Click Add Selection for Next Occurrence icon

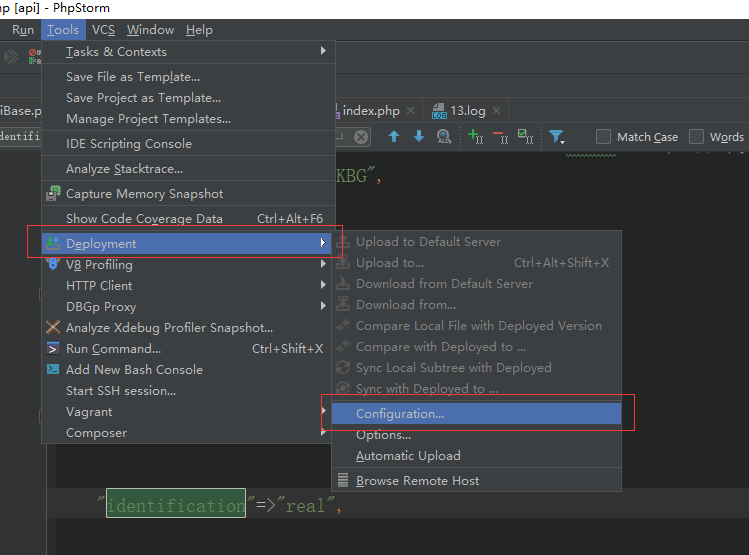(x=476, y=137)
